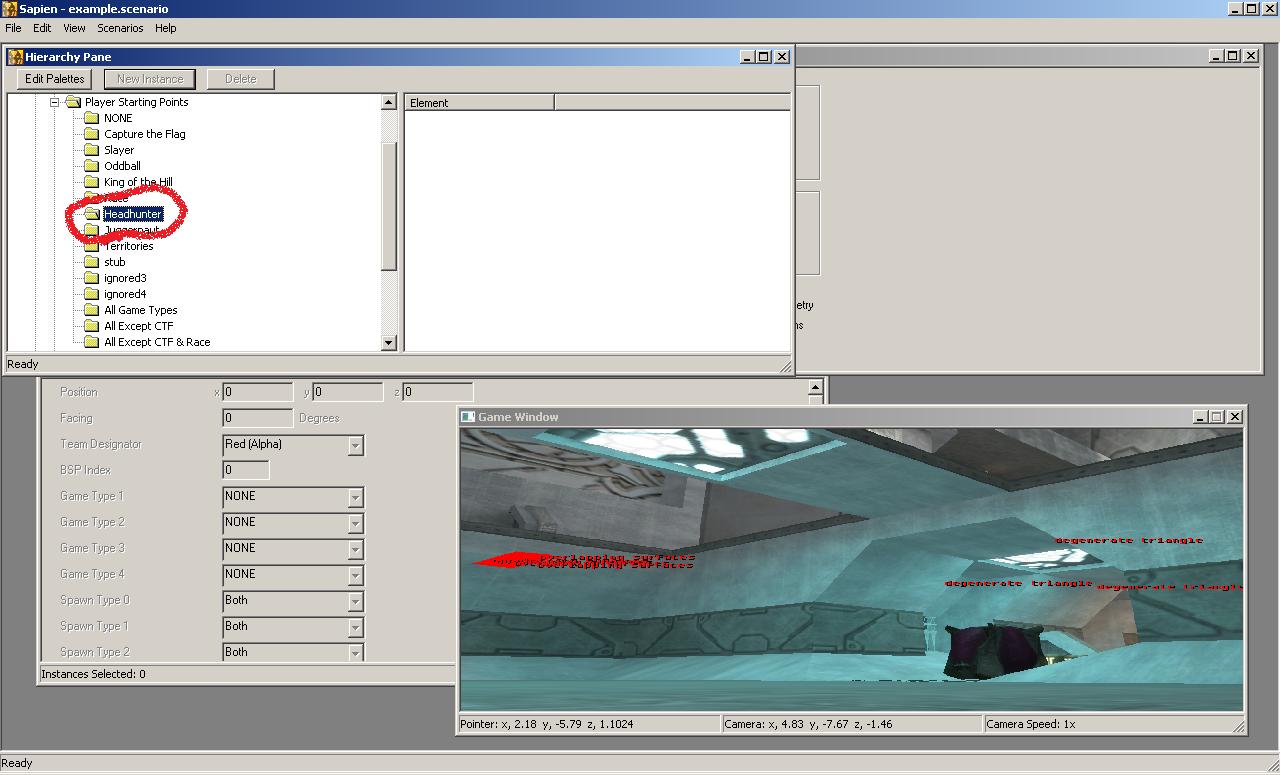Select the All Game Types folder icon
This screenshot has height=775, width=1281.
pyautogui.click(x=92, y=310)
